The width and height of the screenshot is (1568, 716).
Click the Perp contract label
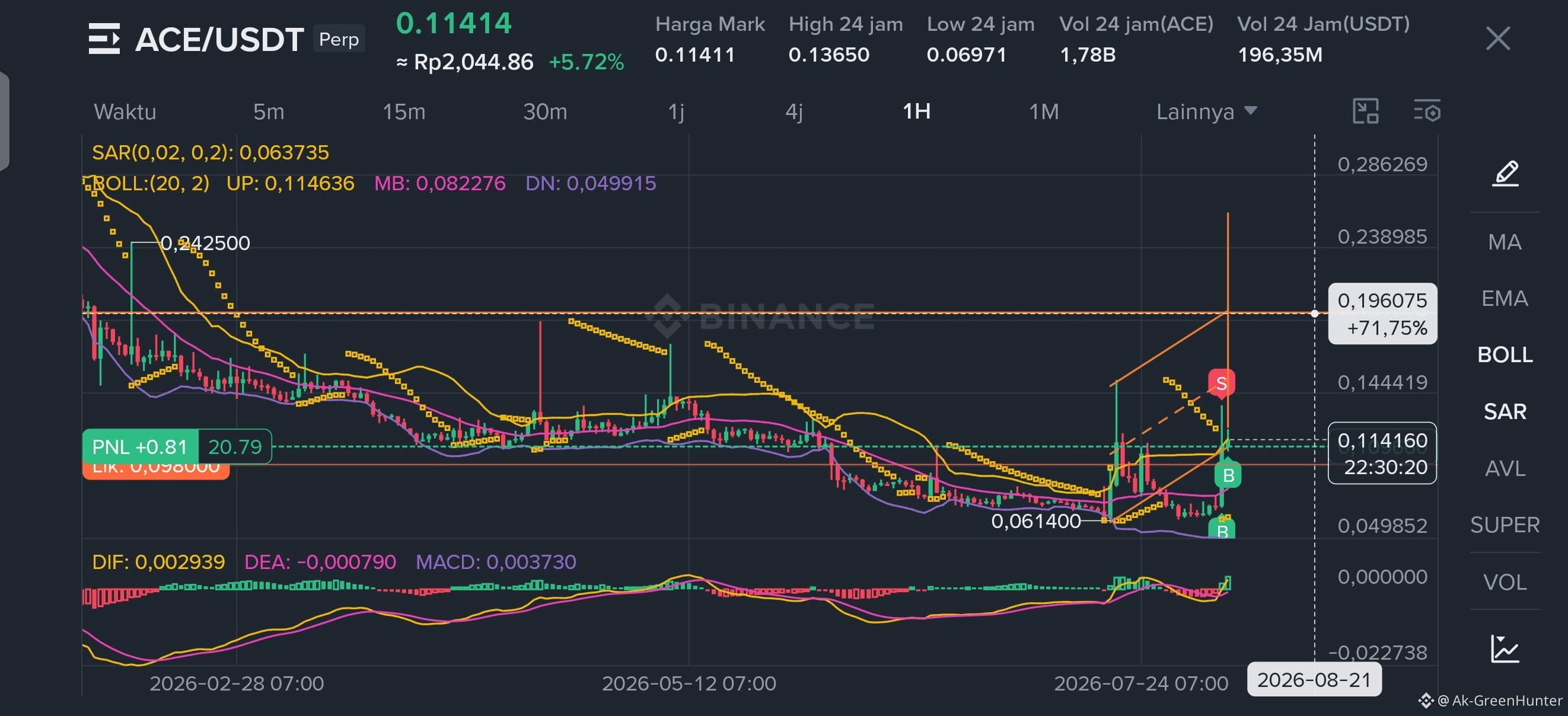339,39
